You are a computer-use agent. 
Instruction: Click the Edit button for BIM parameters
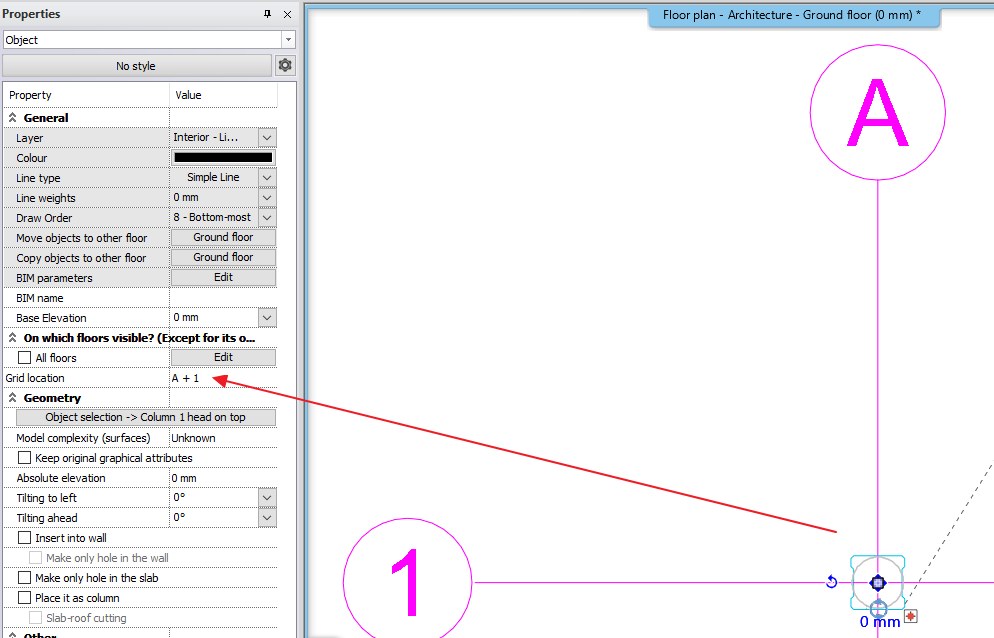pyautogui.click(x=222, y=277)
